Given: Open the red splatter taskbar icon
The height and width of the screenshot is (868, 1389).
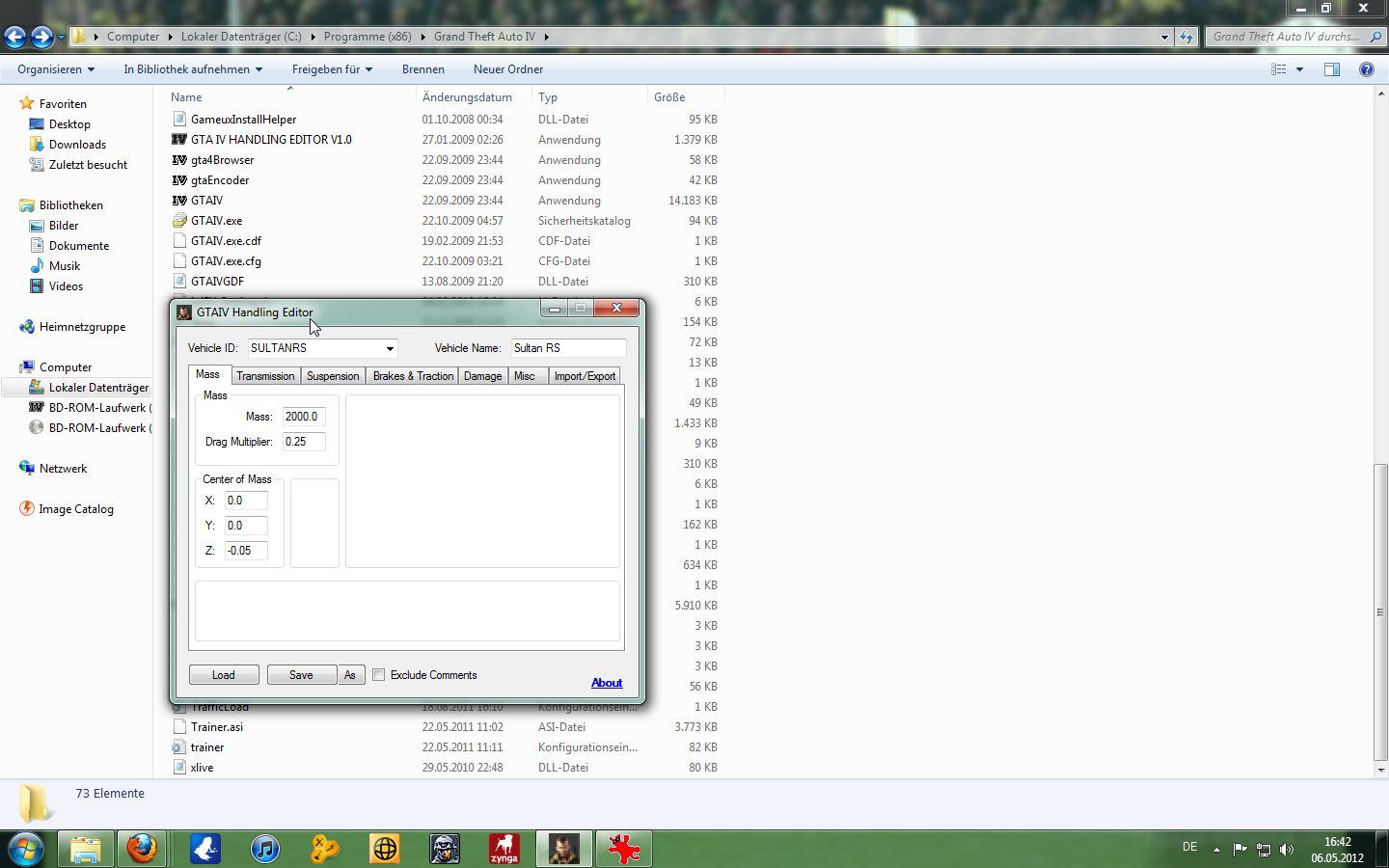Looking at the screenshot, I should (624, 849).
